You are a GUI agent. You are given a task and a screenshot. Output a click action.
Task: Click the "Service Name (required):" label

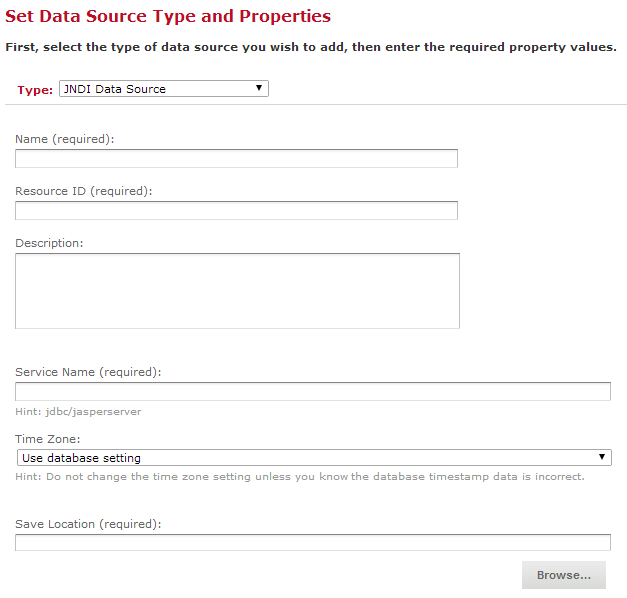tap(88, 372)
